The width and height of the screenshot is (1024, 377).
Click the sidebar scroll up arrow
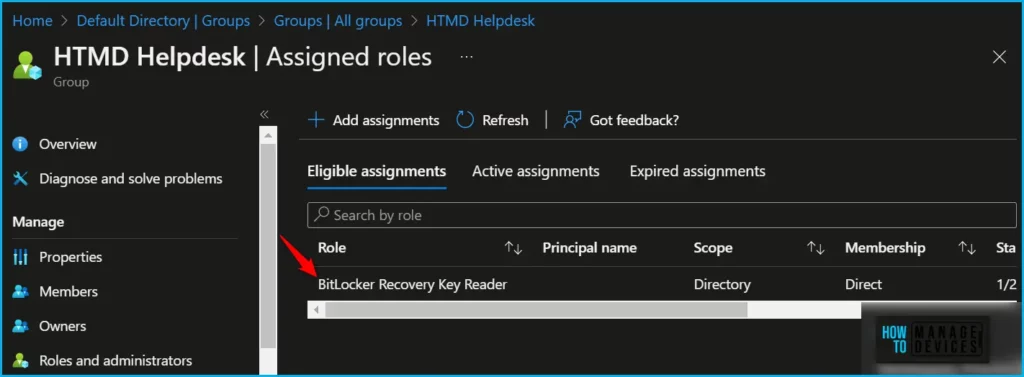pyautogui.click(x=268, y=135)
